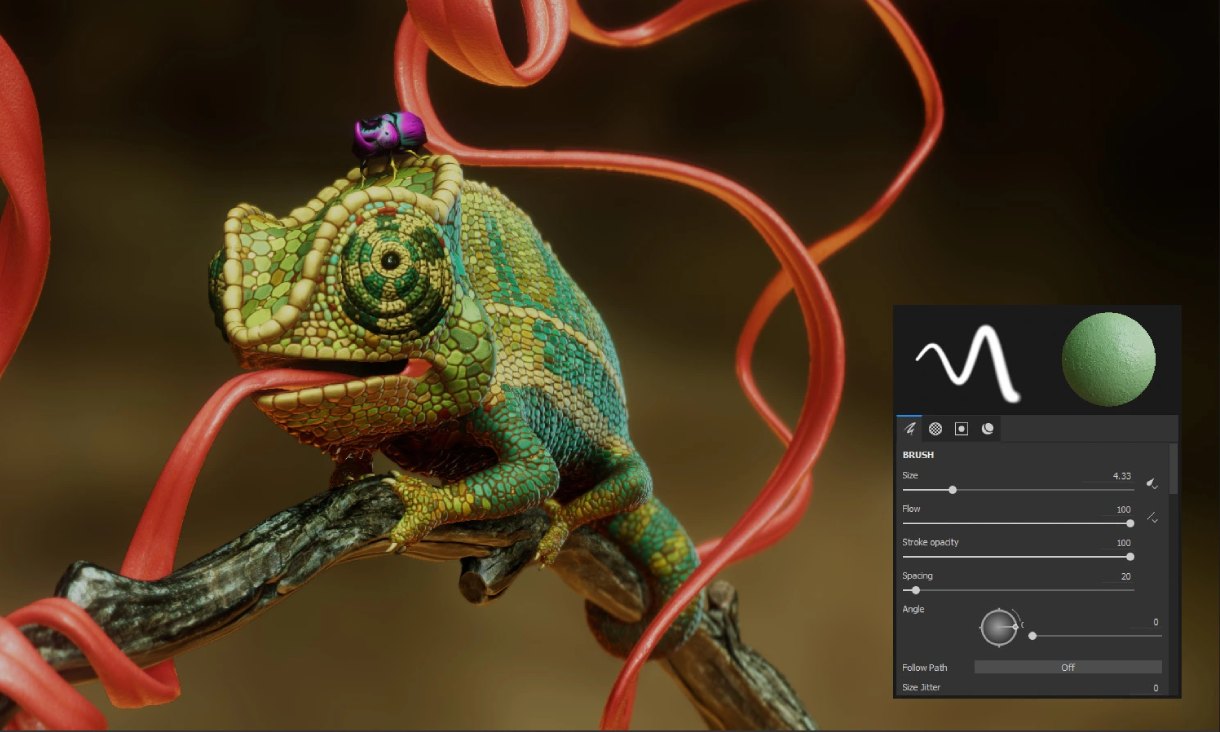Click the Flow slider handle
The width and height of the screenshot is (1220, 732).
[x=1130, y=523]
